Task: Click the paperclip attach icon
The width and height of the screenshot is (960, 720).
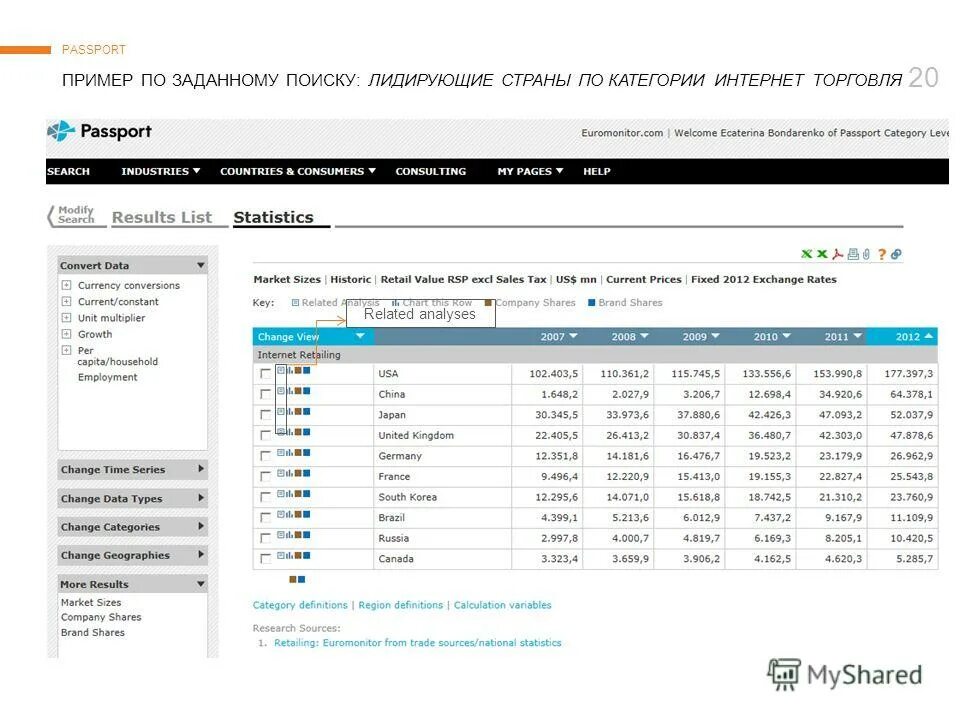Action: (866, 254)
